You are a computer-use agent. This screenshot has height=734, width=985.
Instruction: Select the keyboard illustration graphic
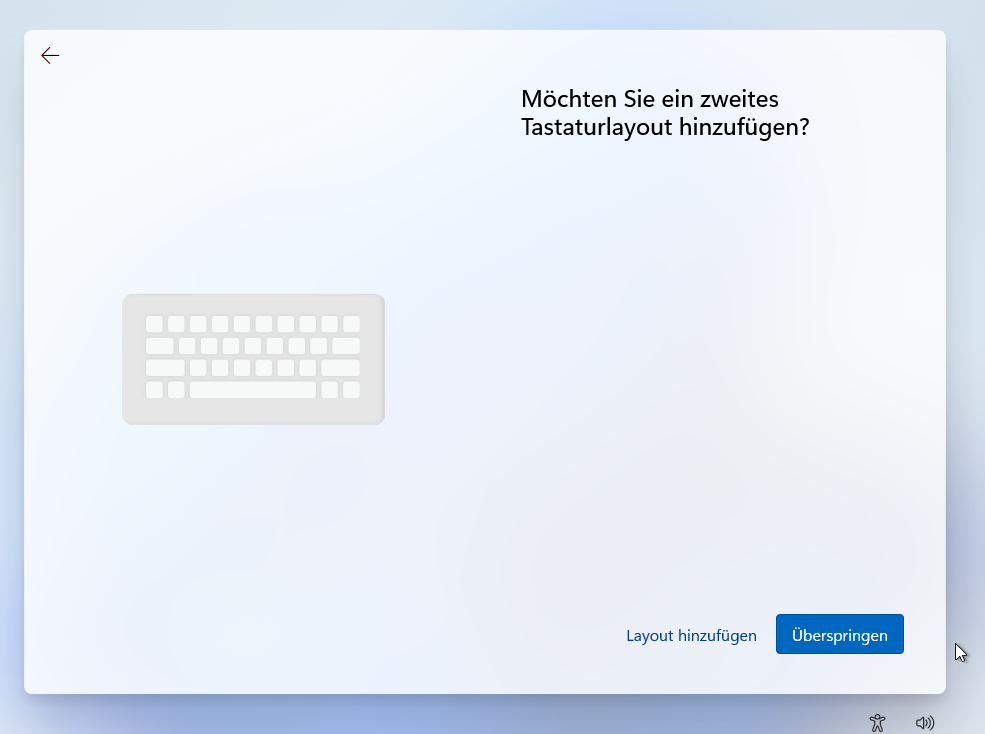point(252,358)
